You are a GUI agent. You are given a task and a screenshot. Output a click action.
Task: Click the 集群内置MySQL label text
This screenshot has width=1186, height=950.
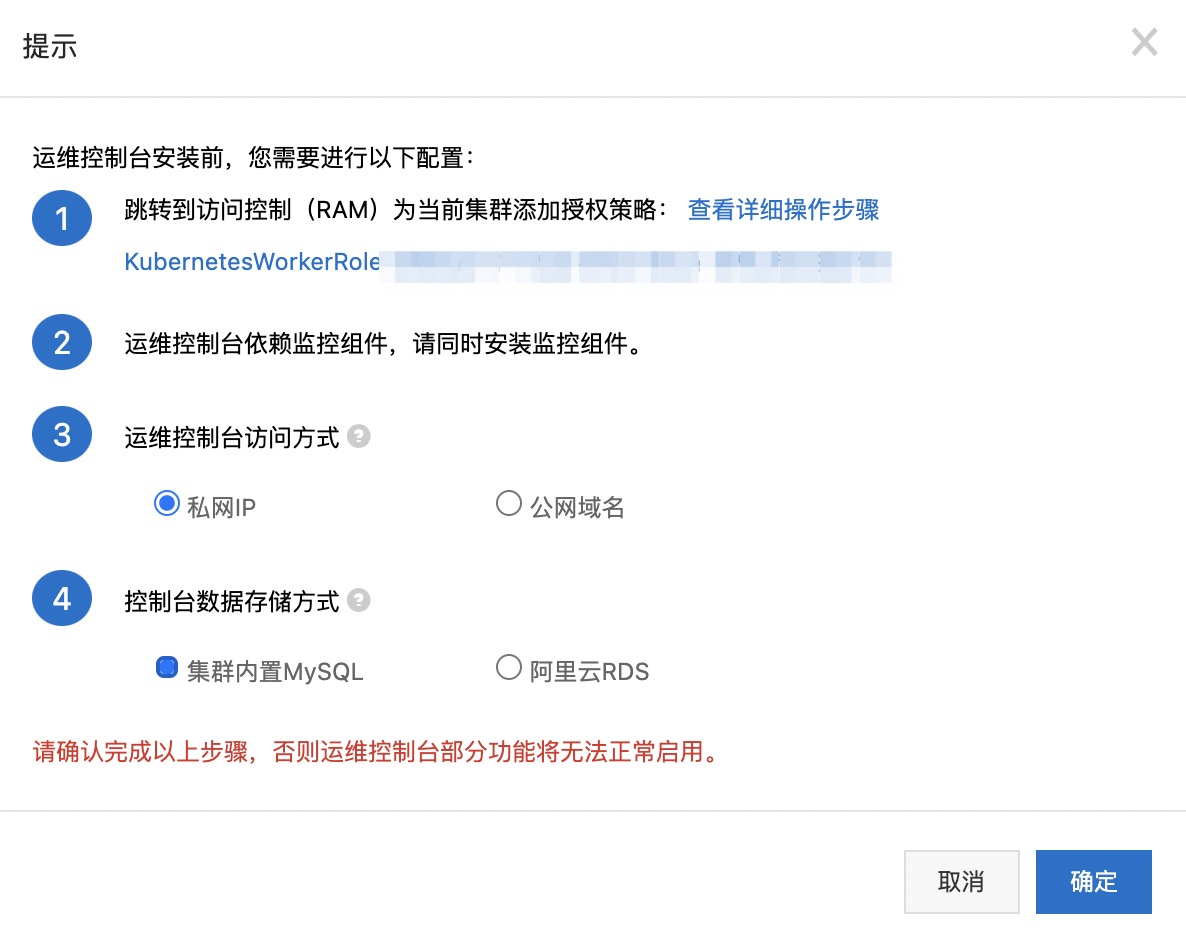pos(275,672)
